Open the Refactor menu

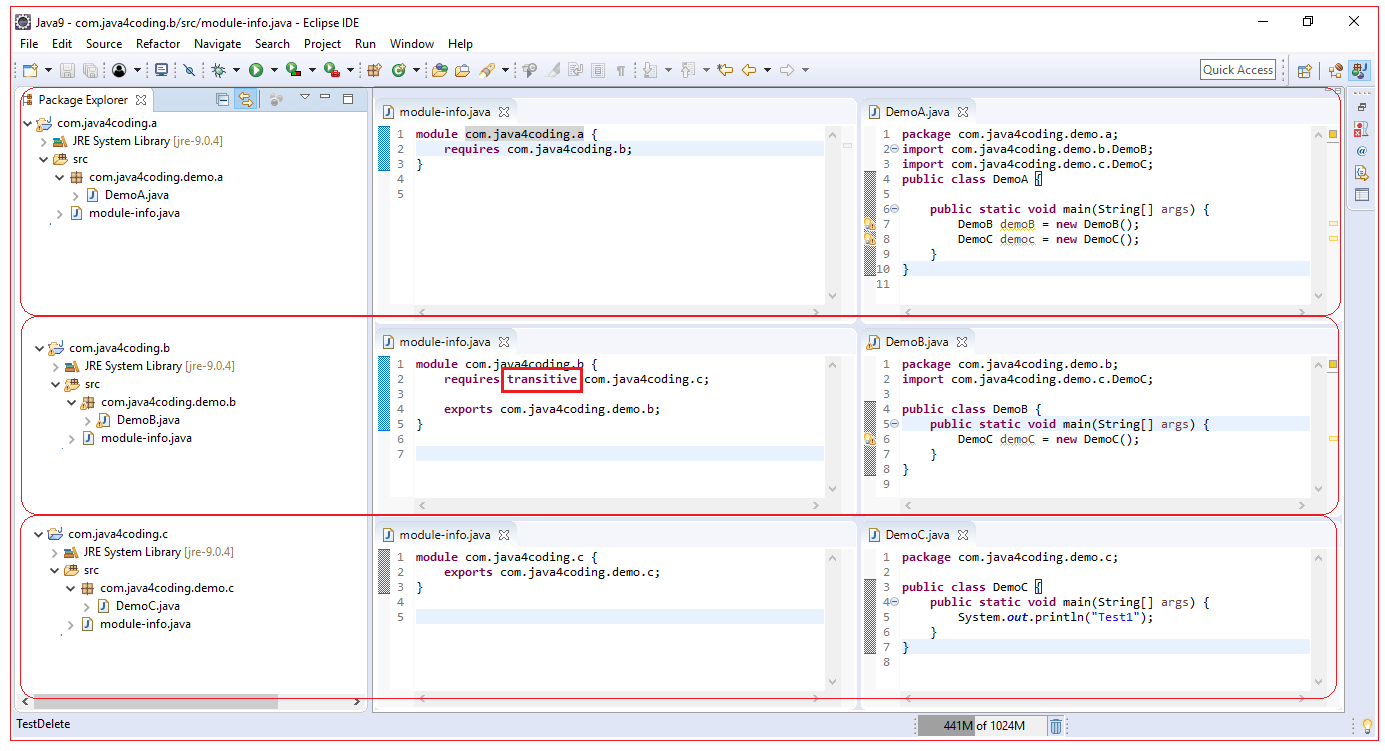point(157,43)
